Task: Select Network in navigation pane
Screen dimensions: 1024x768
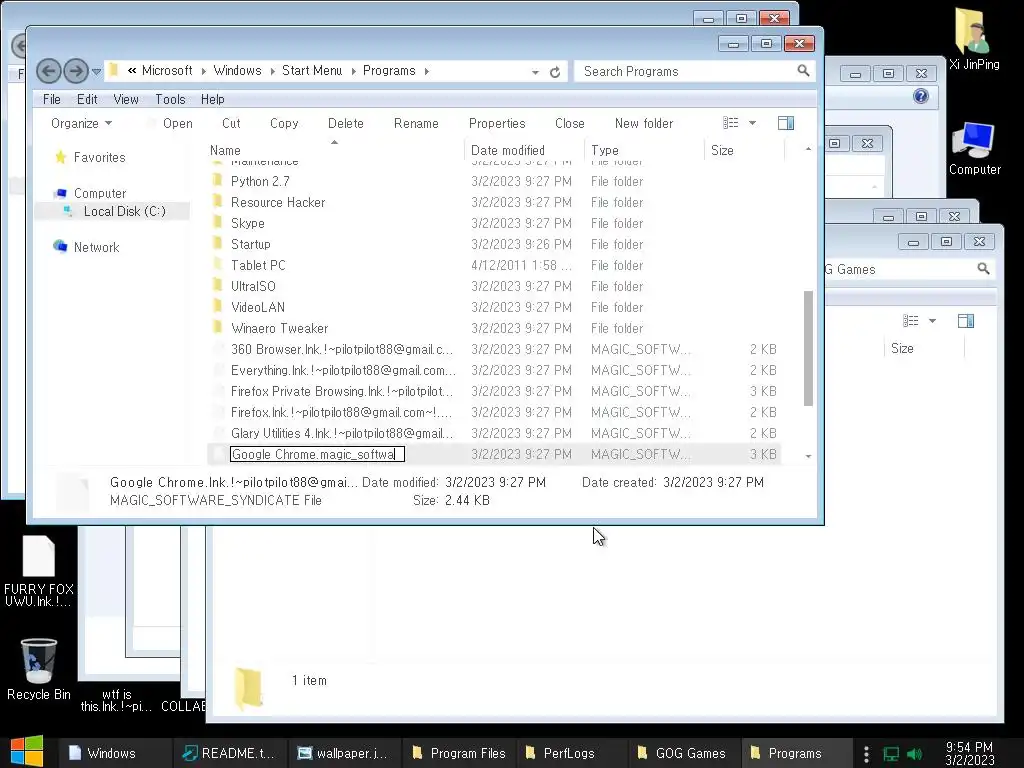Action: point(96,247)
